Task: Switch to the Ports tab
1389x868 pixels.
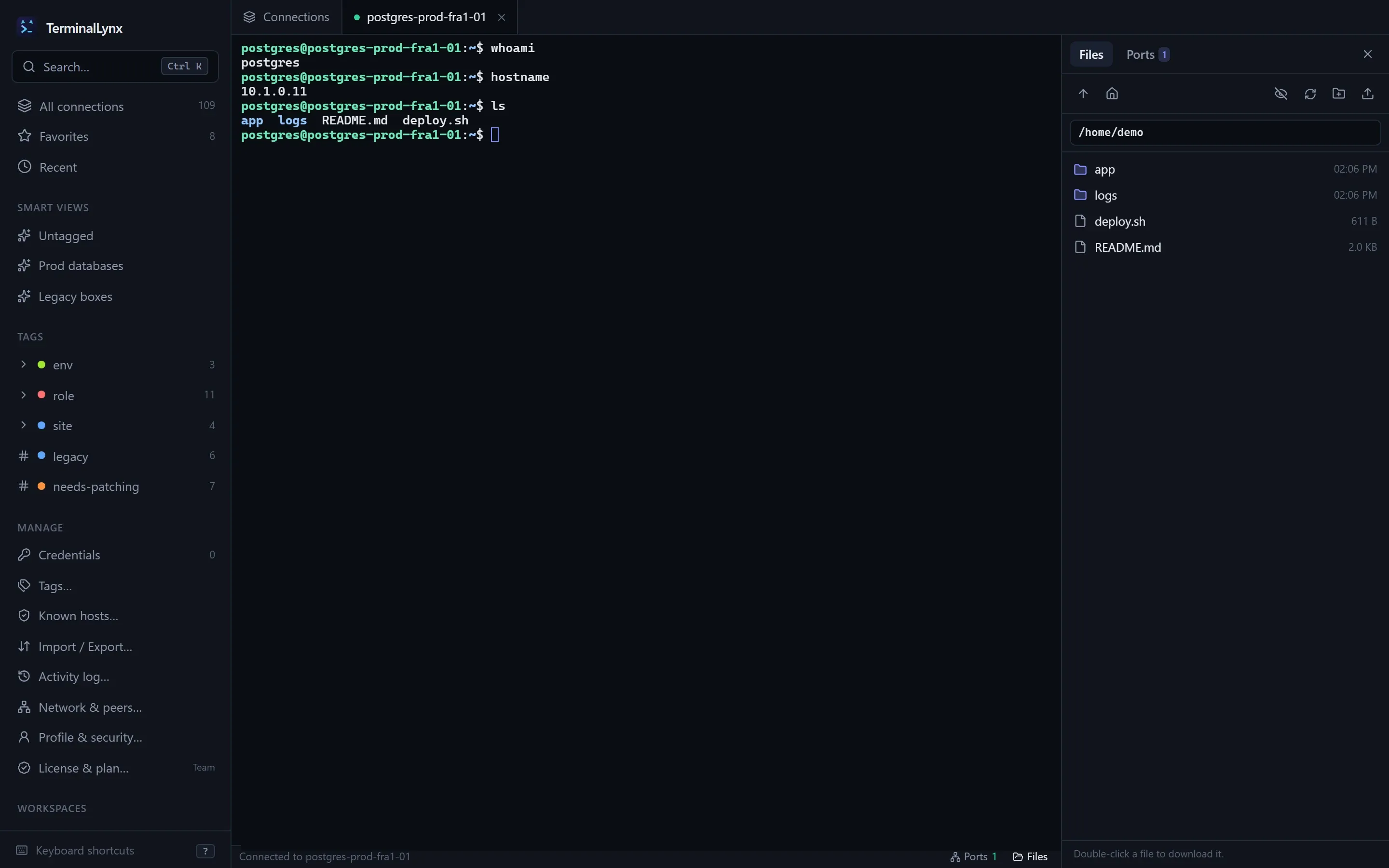Action: coord(1147,54)
